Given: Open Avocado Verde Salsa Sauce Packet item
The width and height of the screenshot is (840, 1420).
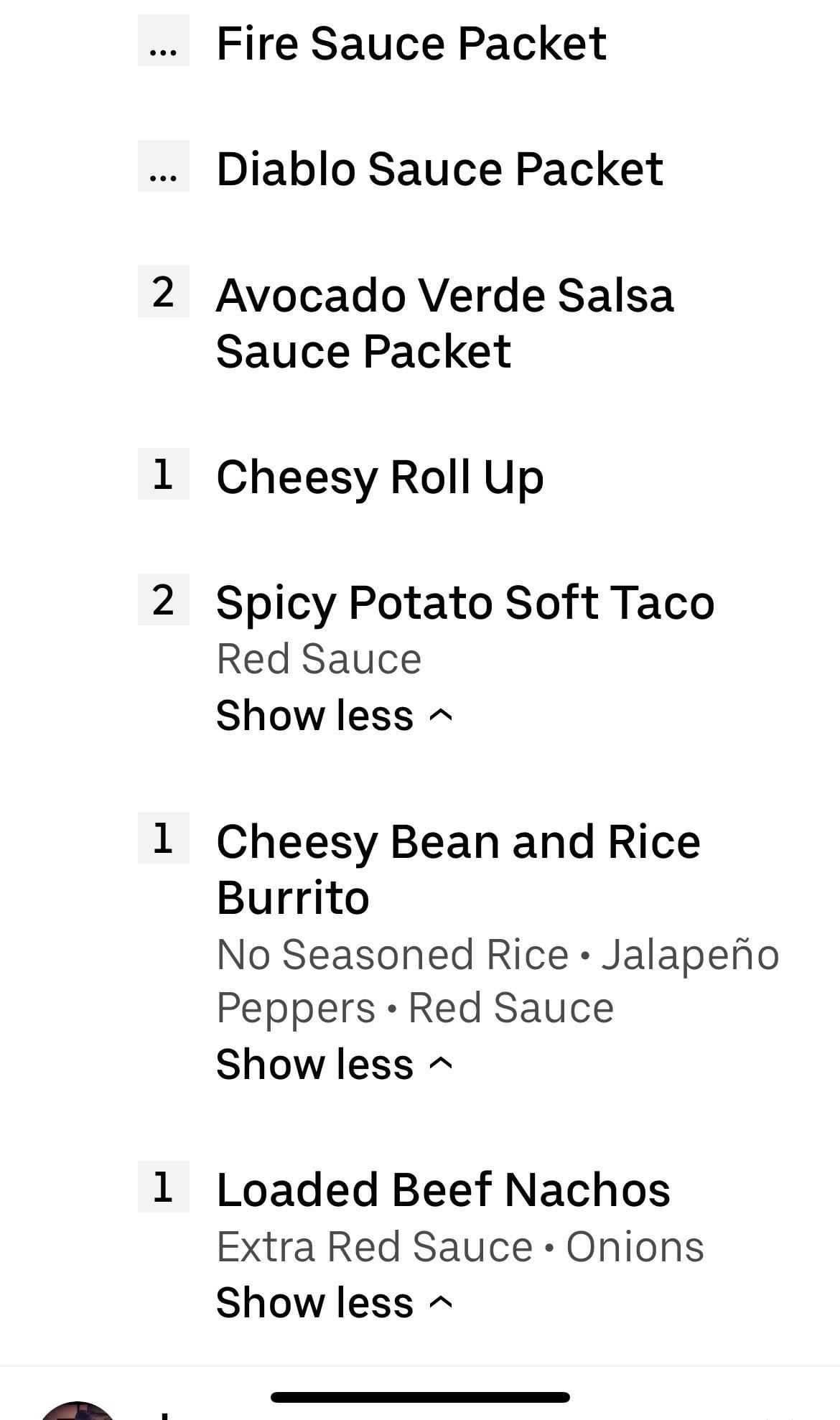Looking at the screenshot, I should 444,323.
